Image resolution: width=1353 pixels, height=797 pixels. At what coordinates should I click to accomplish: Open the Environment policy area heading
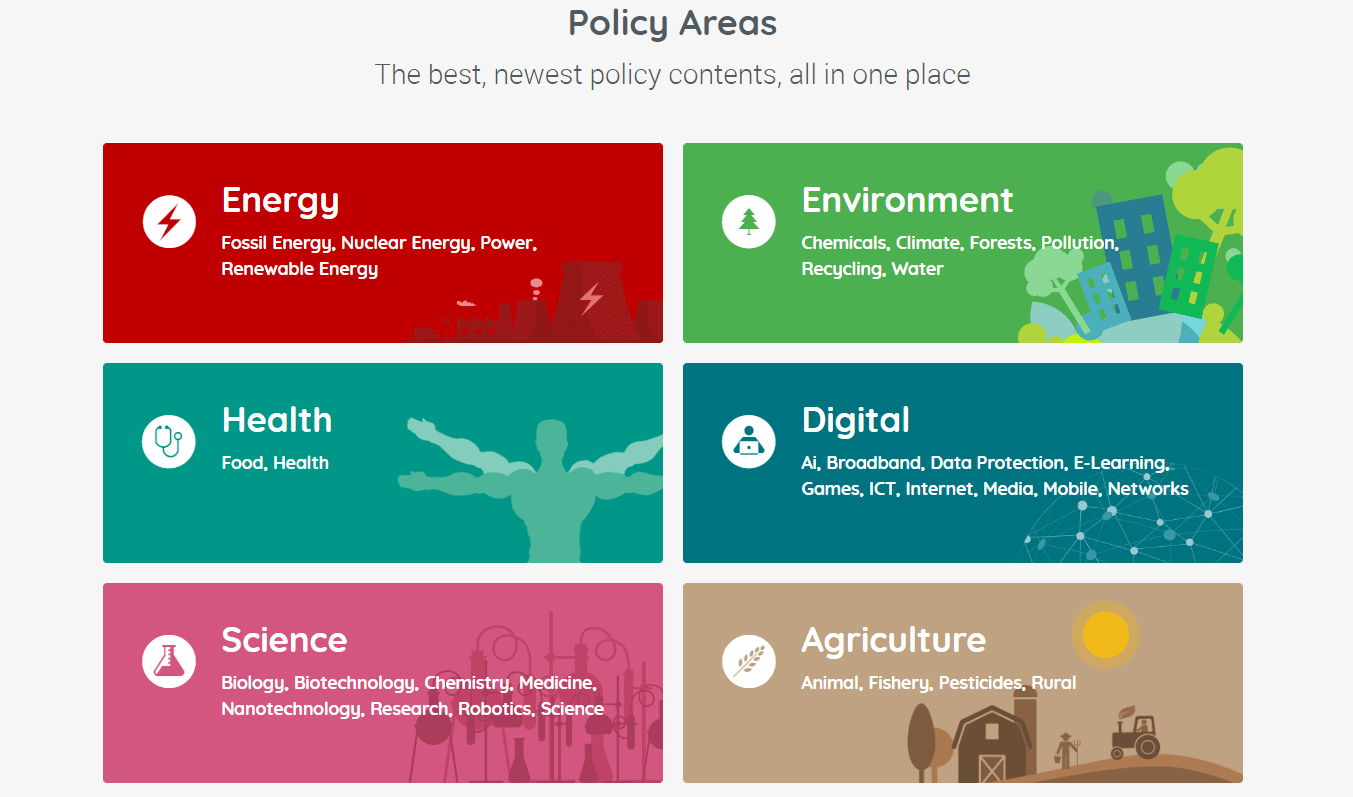[x=907, y=200]
